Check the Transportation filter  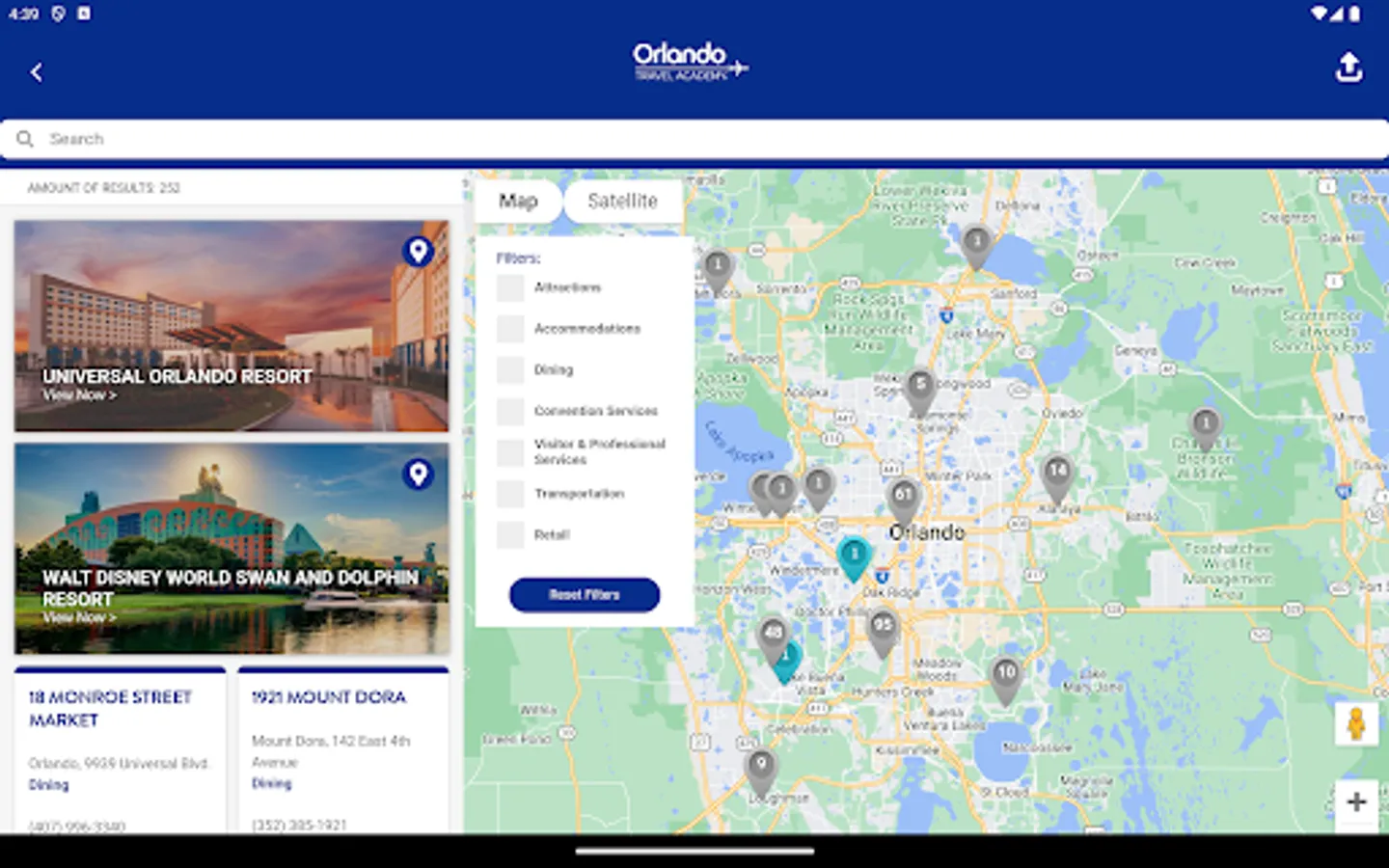coord(510,494)
